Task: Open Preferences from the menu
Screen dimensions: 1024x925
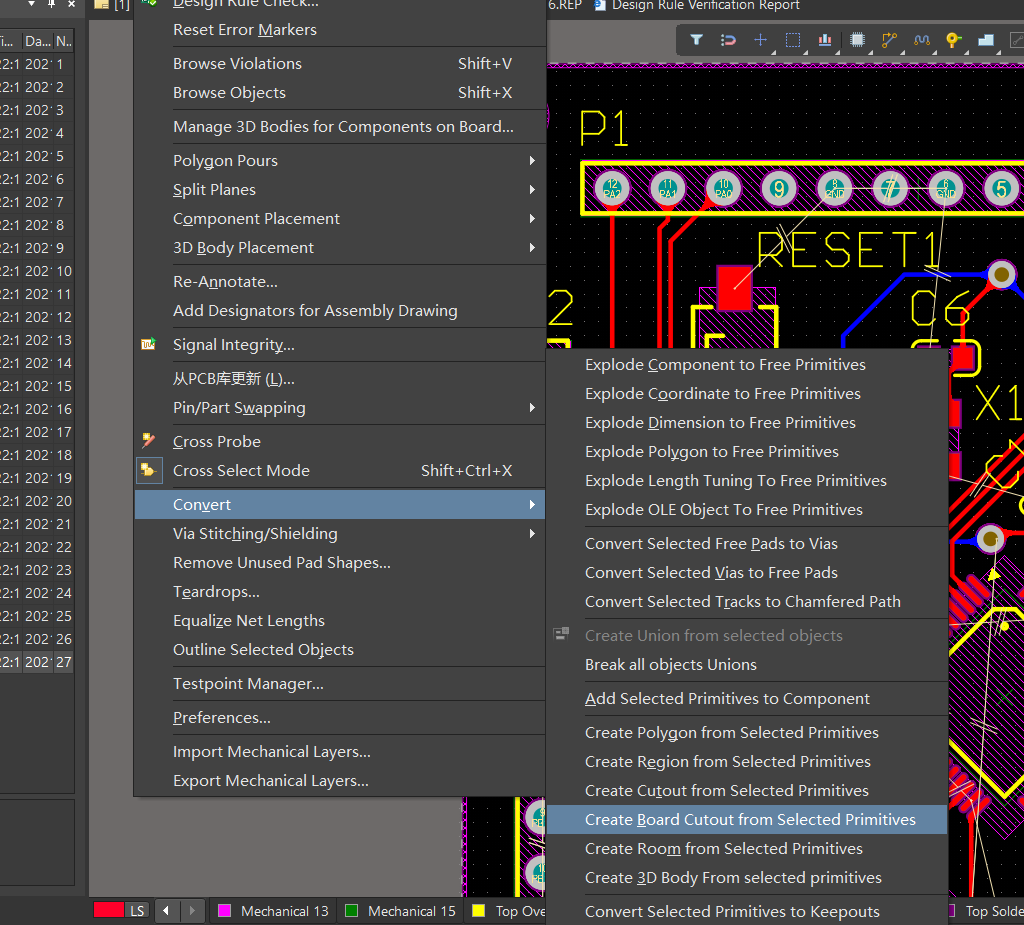Action: pyautogui.click(x=221, y=718)
